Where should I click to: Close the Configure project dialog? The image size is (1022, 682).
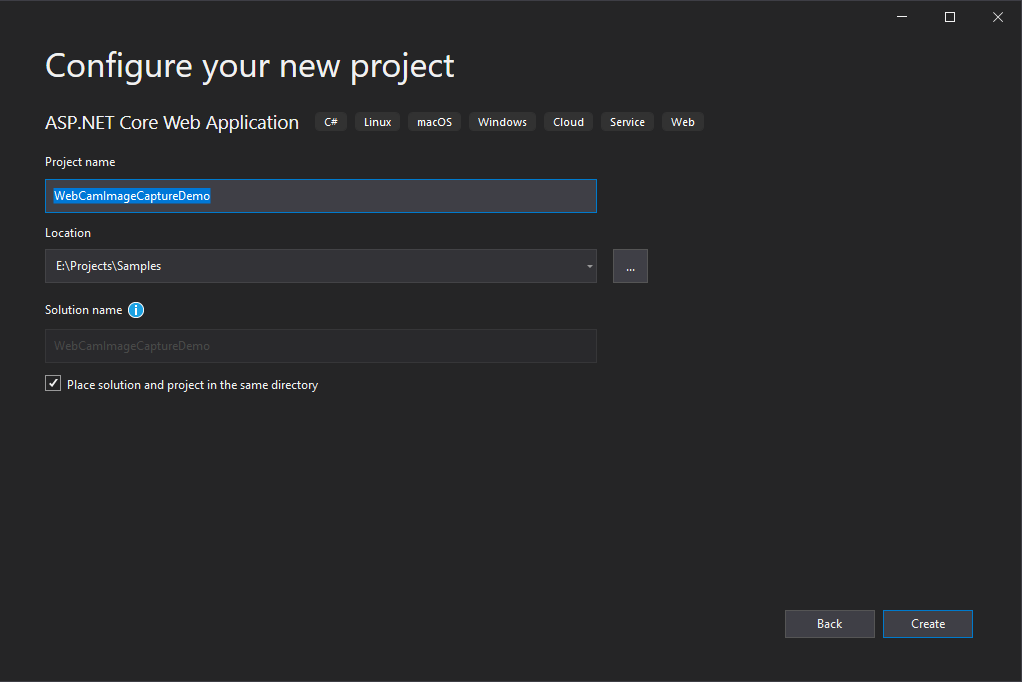[998, 17]
